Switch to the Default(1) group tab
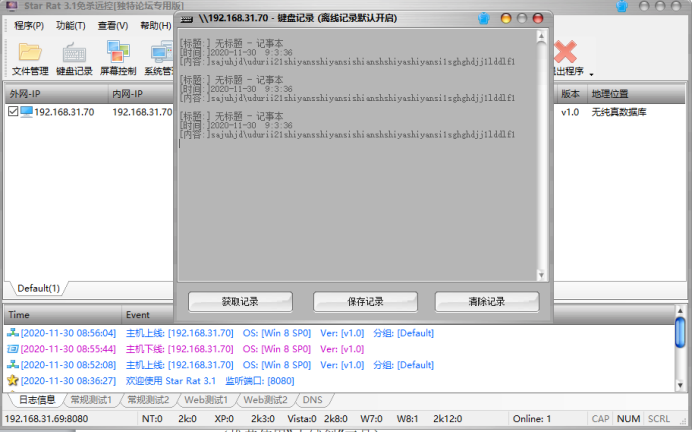 pyautogui.click(x=38, y=288)
